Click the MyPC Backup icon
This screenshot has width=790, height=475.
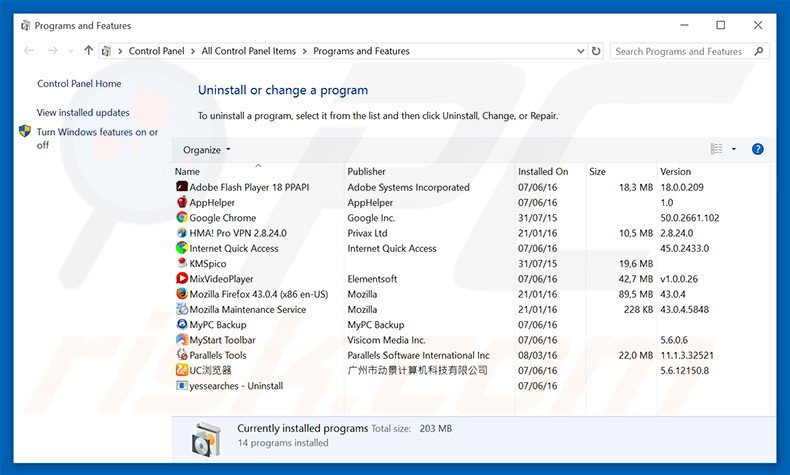(182, 324)
